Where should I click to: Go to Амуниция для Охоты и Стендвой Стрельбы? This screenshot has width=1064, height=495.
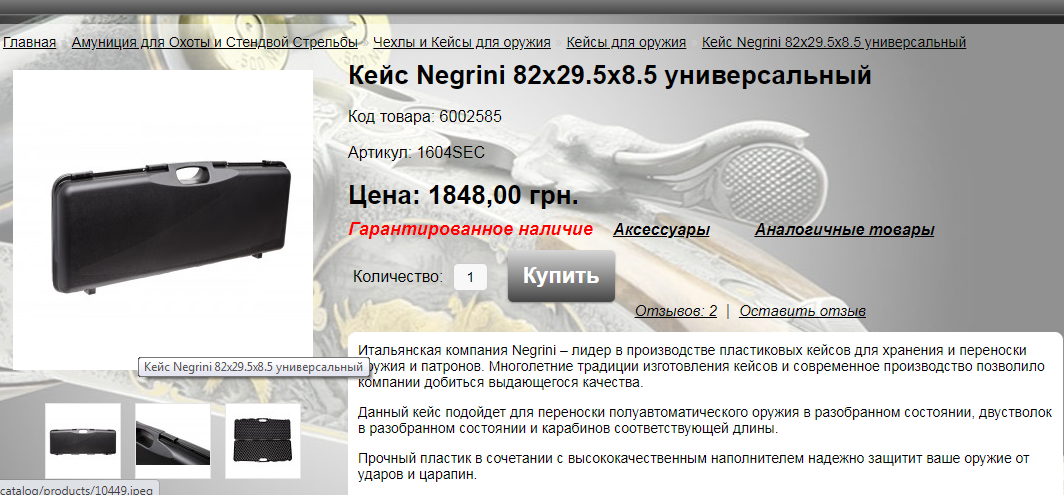[x=215, y=43]
